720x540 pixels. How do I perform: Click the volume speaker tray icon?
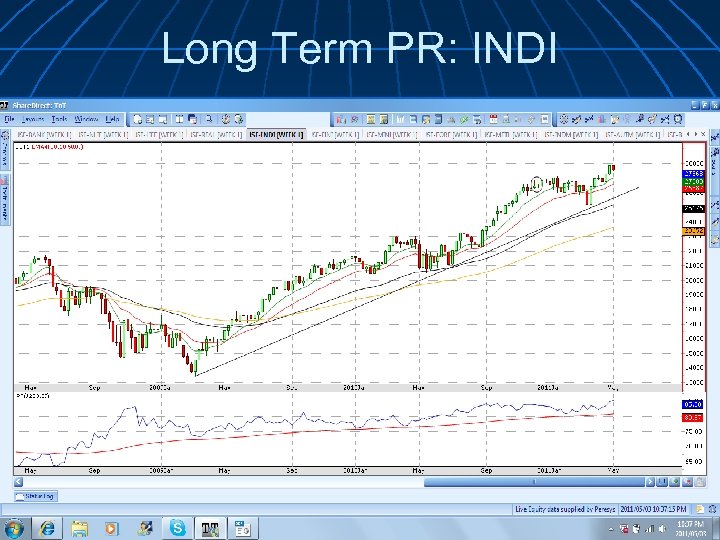tap(662, 529)
